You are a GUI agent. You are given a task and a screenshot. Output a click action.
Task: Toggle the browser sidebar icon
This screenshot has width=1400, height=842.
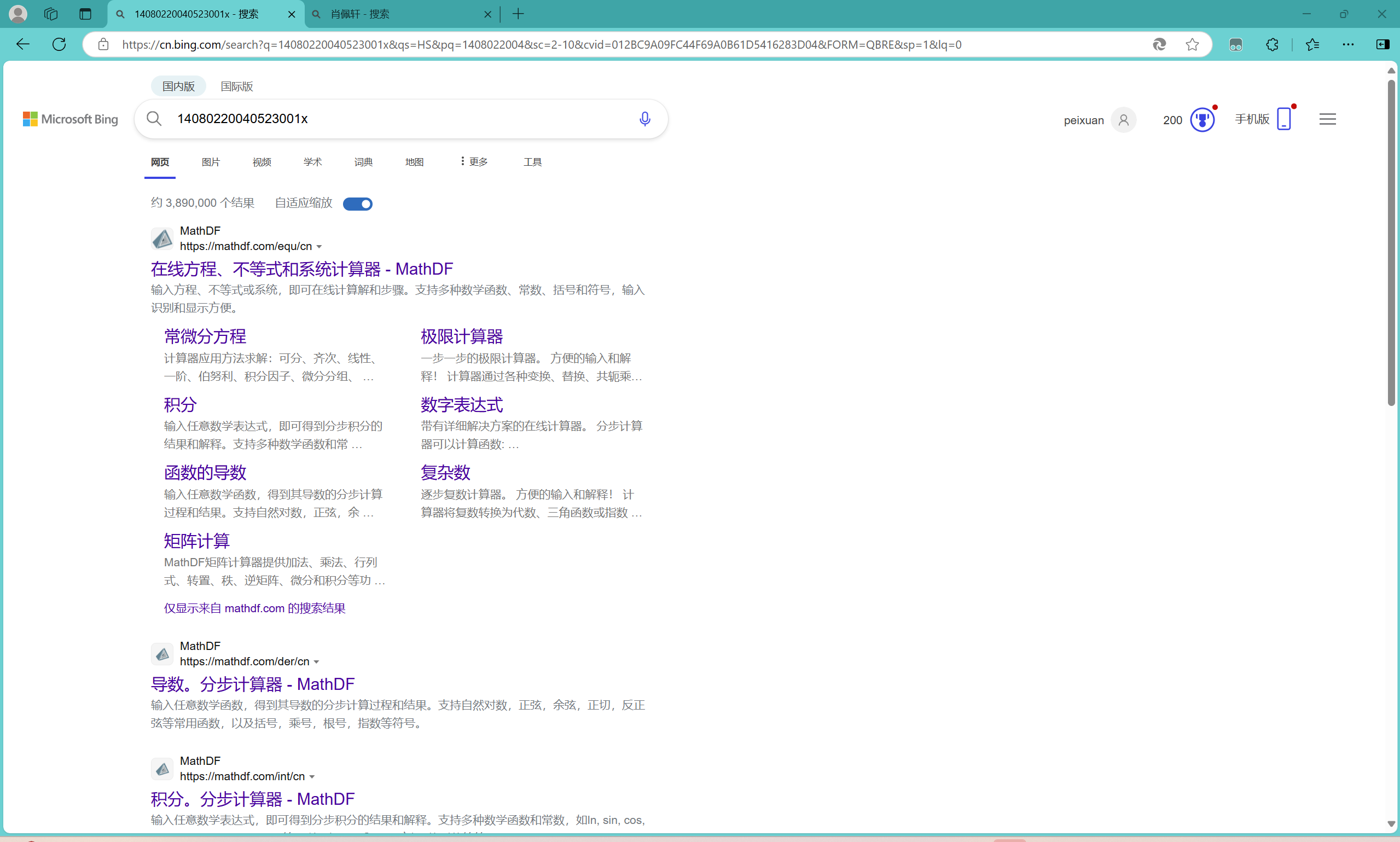pos(1382,44)
